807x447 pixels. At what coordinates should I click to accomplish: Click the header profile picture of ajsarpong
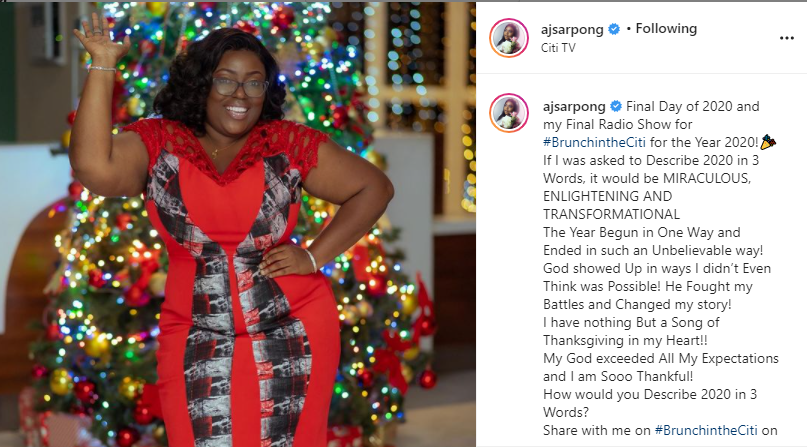tap(508, 38)
